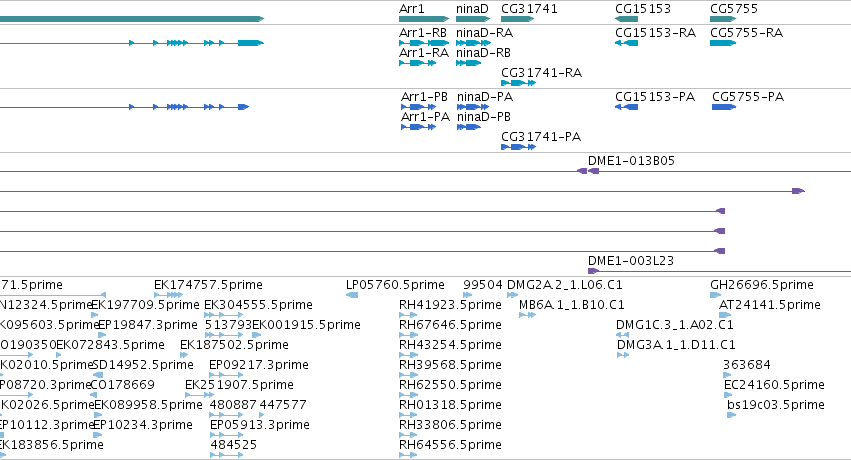Open the RH64556.5prime EST label
The width and height of the screenshot is (851, 460).
450,445
